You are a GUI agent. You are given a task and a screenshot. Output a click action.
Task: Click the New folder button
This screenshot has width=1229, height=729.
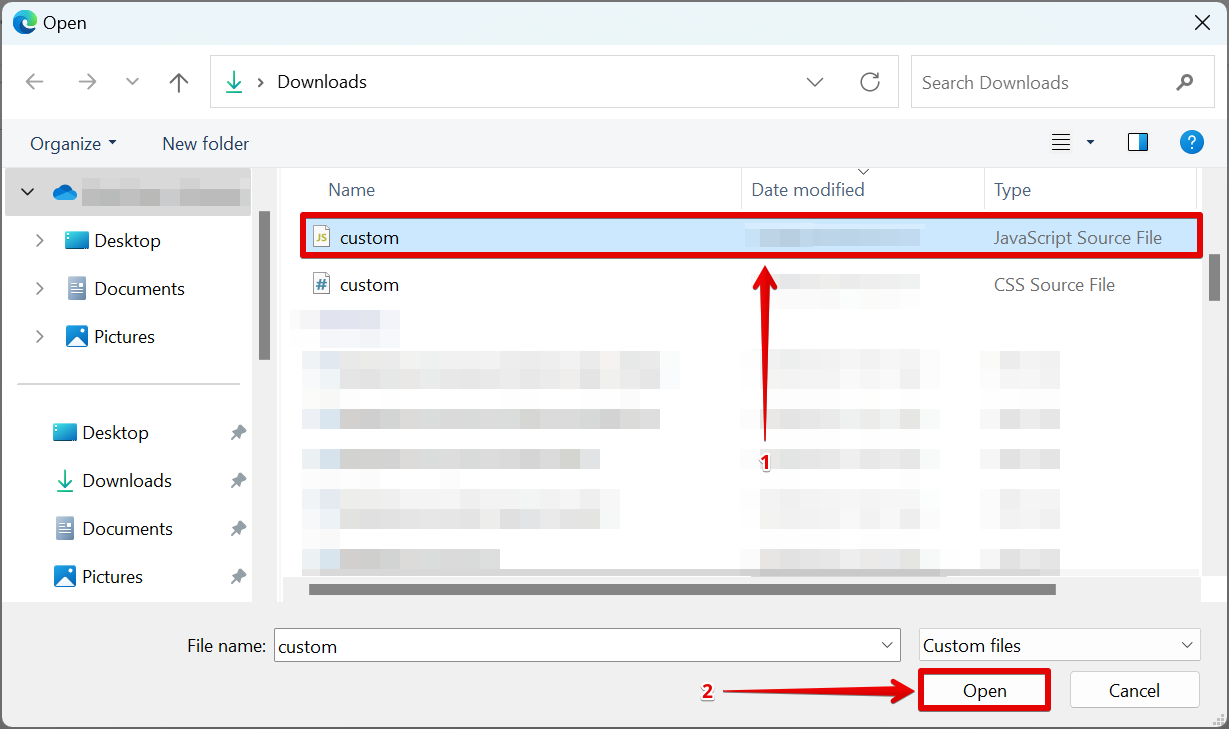(205, 143)
